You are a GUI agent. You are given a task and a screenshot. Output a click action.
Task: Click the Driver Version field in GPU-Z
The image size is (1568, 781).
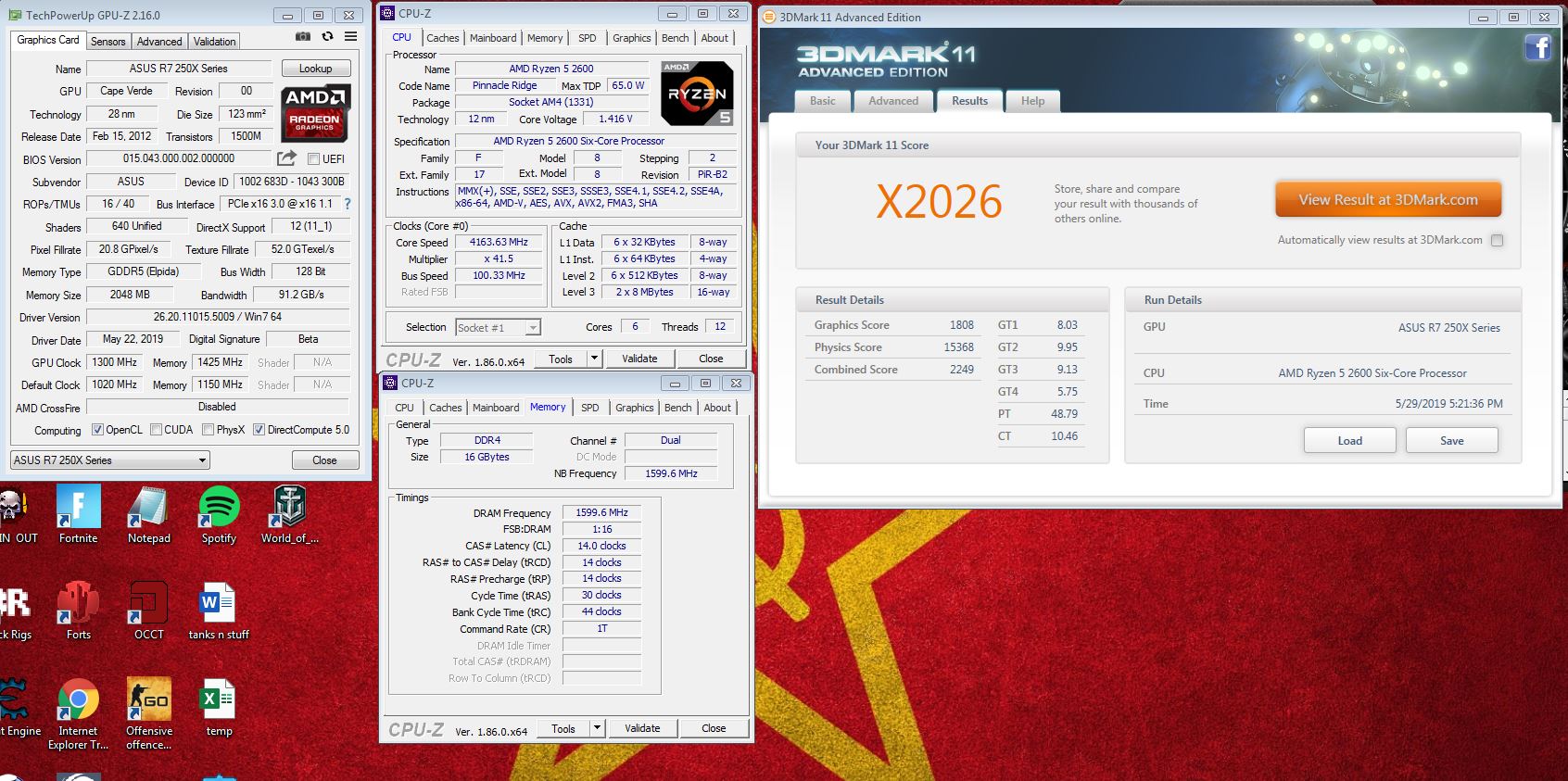coord(218,317)
